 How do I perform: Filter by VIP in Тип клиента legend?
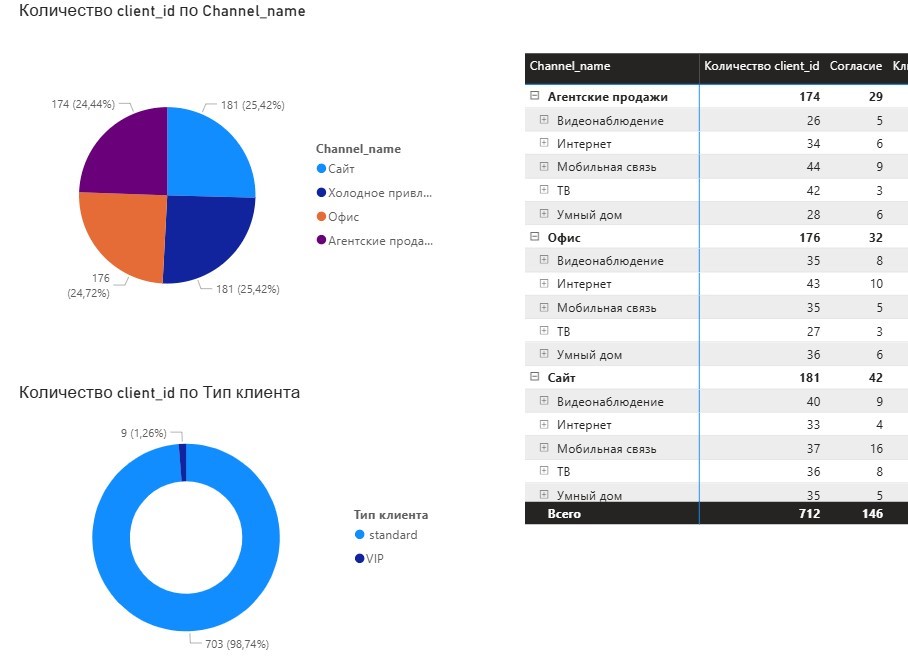[374, 559]
